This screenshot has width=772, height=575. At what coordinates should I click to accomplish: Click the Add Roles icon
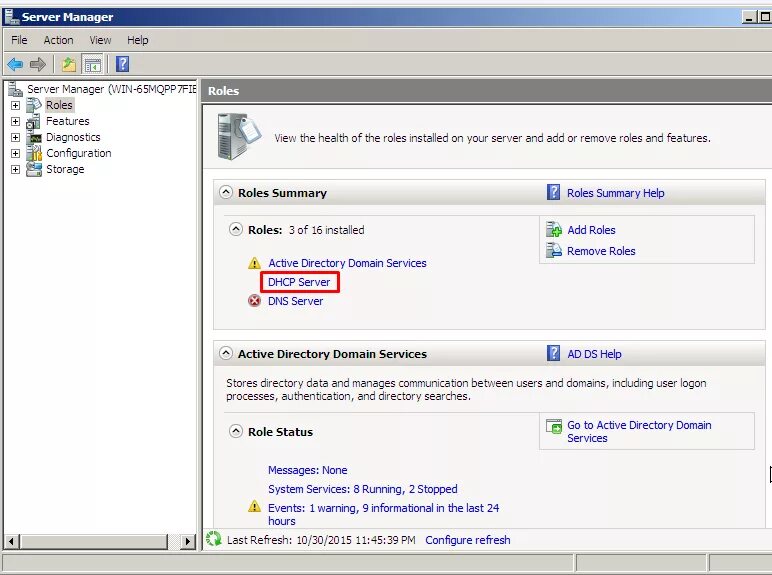click(553, 229)
